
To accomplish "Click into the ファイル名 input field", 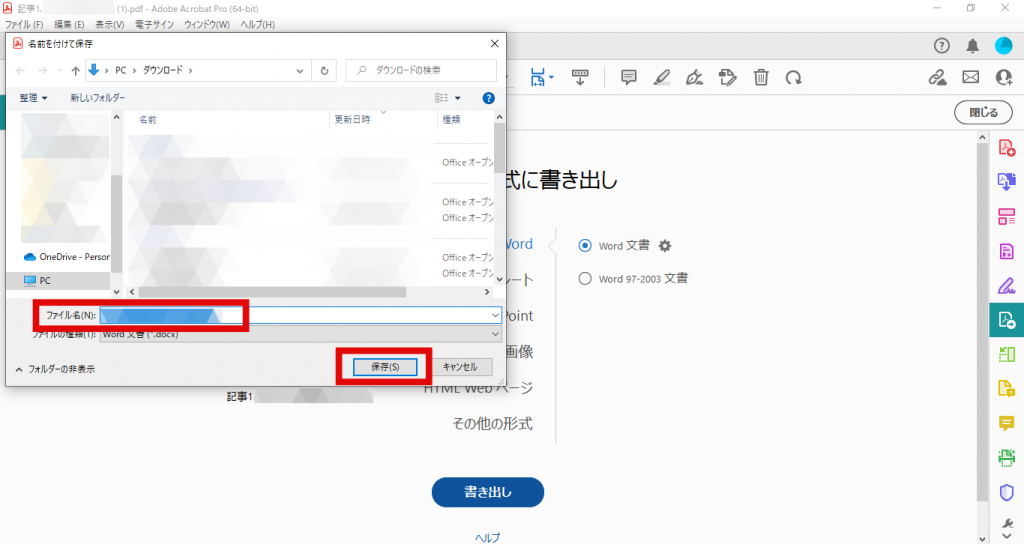I will (300, 315).
